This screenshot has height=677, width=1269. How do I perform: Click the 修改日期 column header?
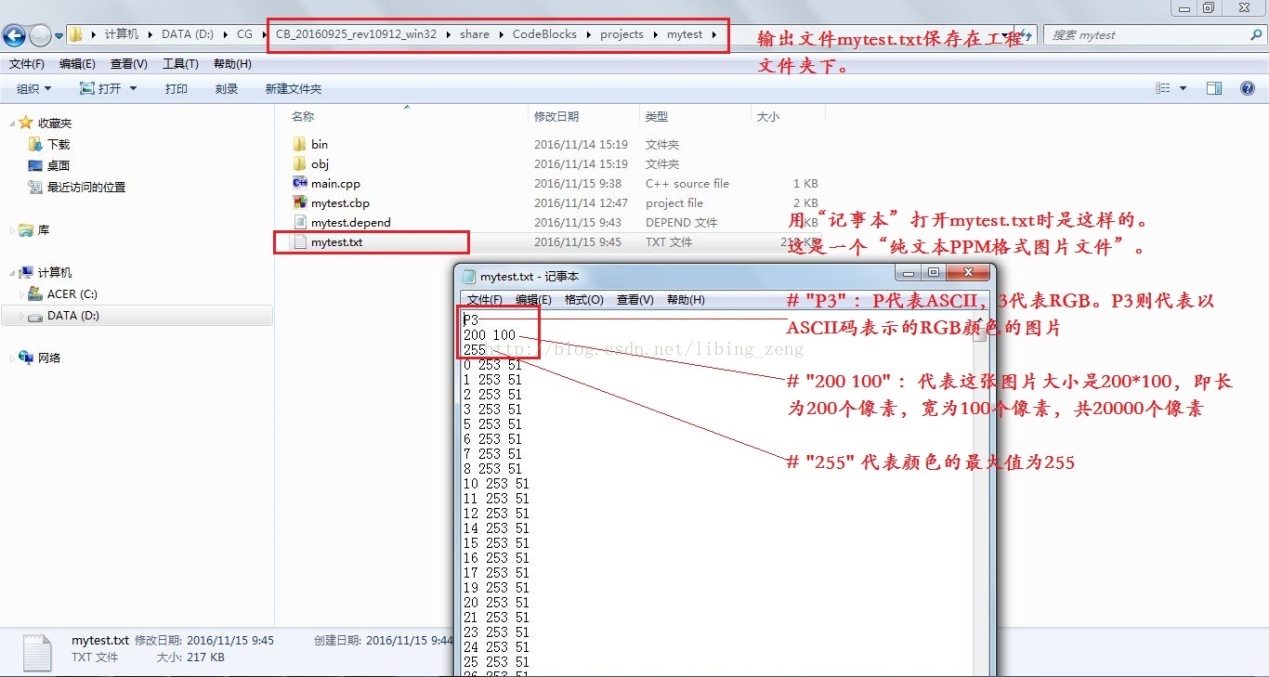557,117
